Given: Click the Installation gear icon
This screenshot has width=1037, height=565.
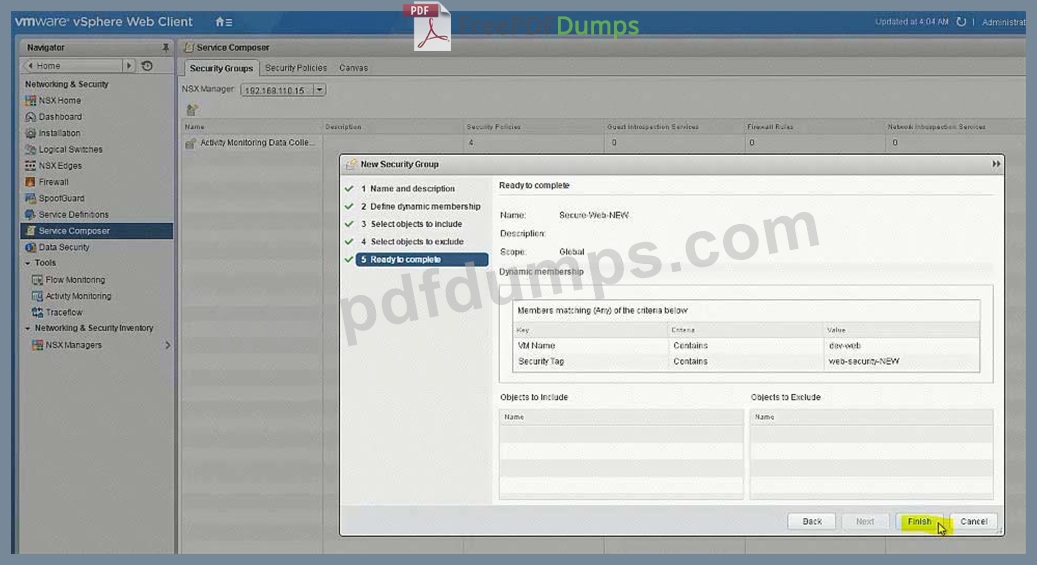Looking at the screenshot, I should pos(30,133).
